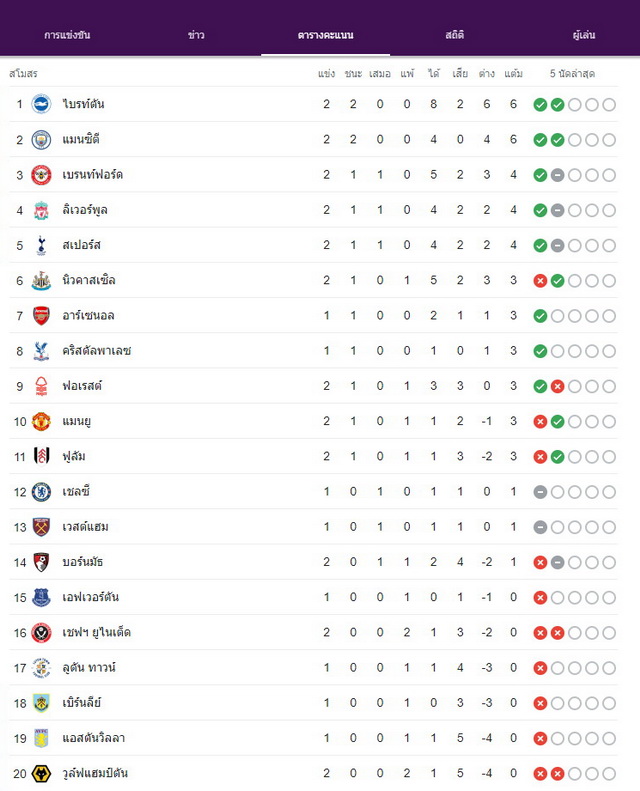The image size is (640, 791).
Task: Click the Brighton club crest icon
Action: tap(41, 104)
